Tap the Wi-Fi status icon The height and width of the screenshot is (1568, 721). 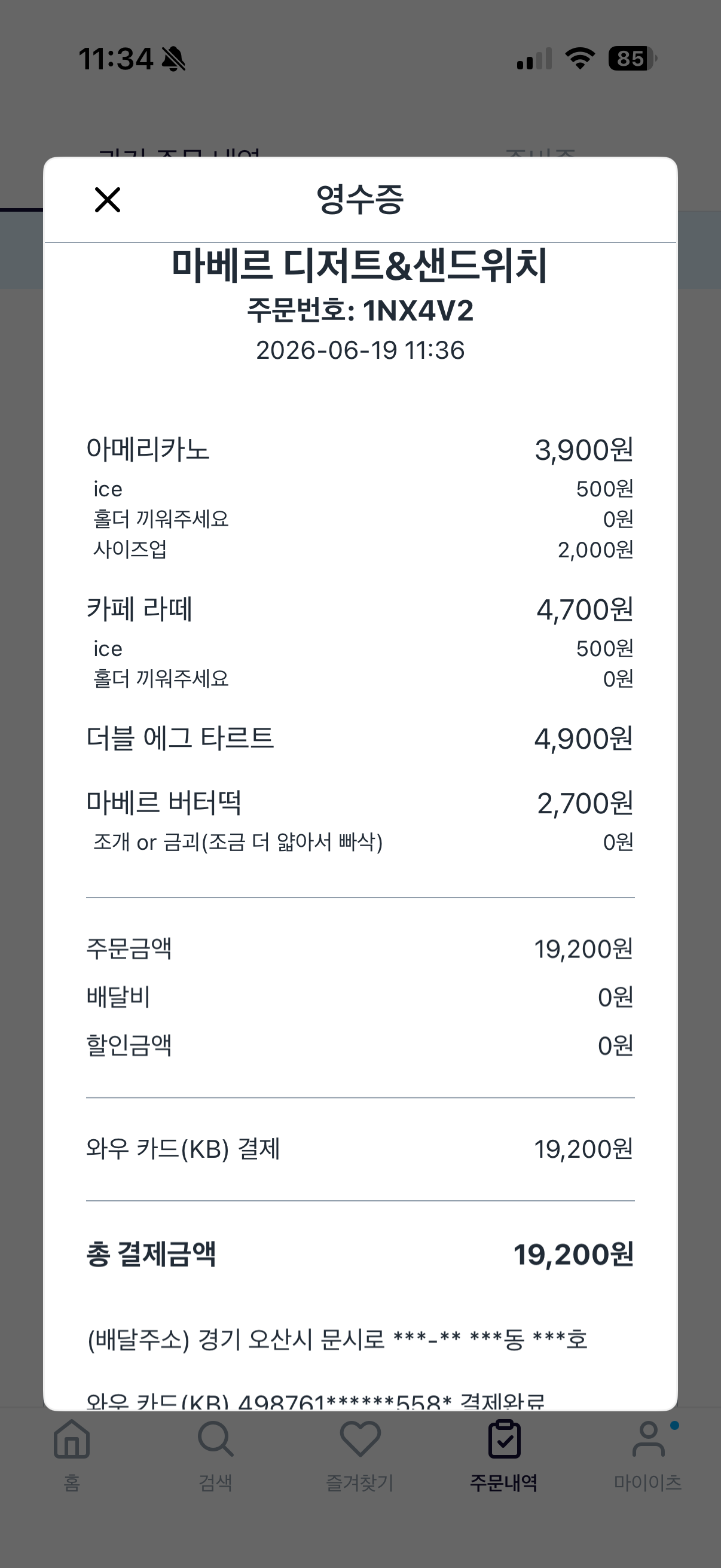tap(580, 59)
